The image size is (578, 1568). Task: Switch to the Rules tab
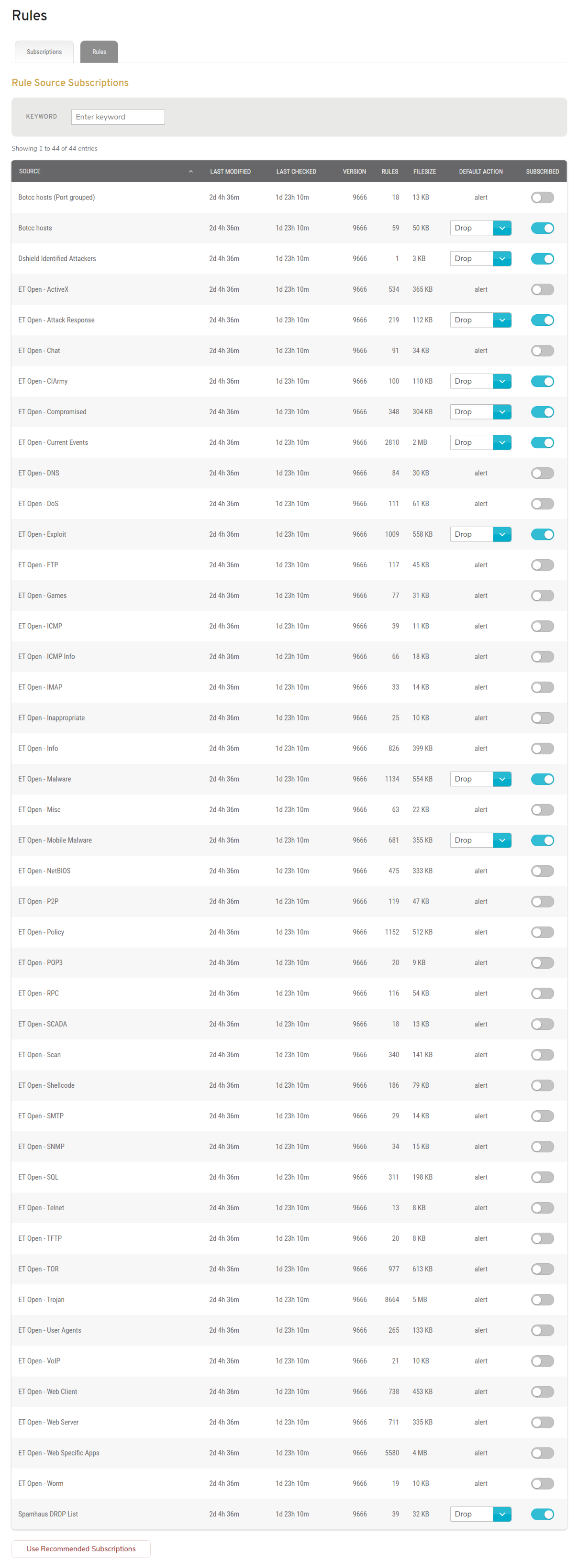point(99,52)
